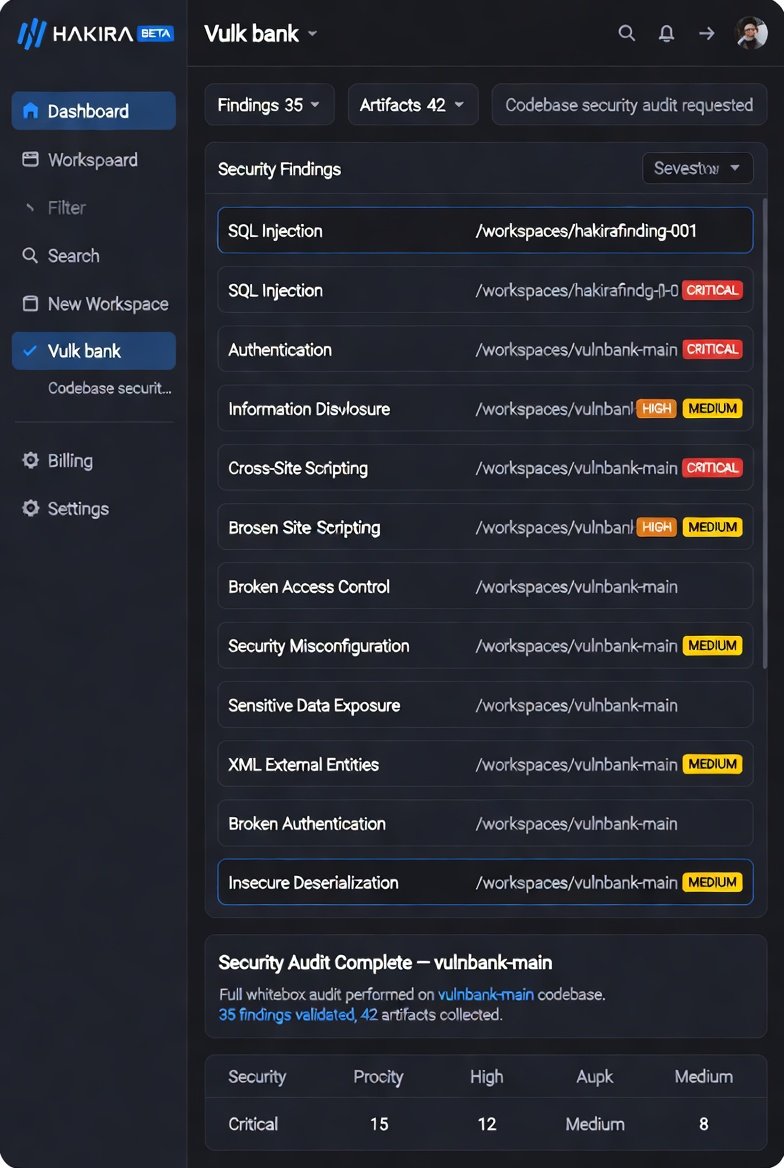Click MEDIUM badge on Security Misconfiguration row
This screenshot has width=784, height=1168.
click(712, 645)
